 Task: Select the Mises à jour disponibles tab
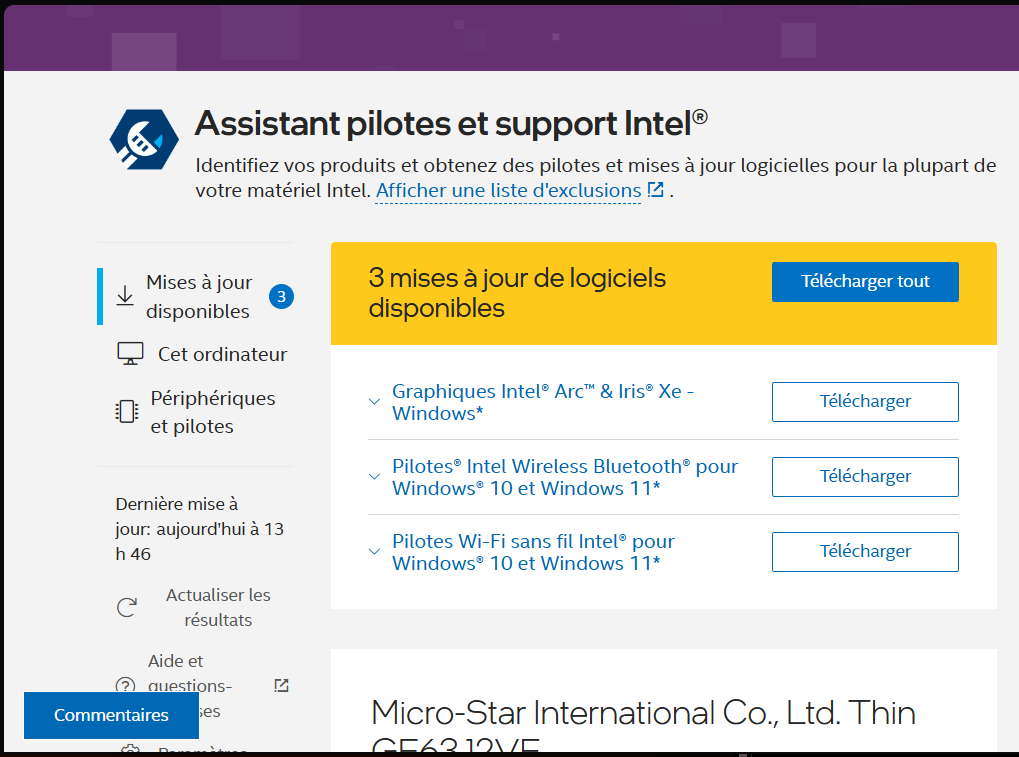[199, 296]
